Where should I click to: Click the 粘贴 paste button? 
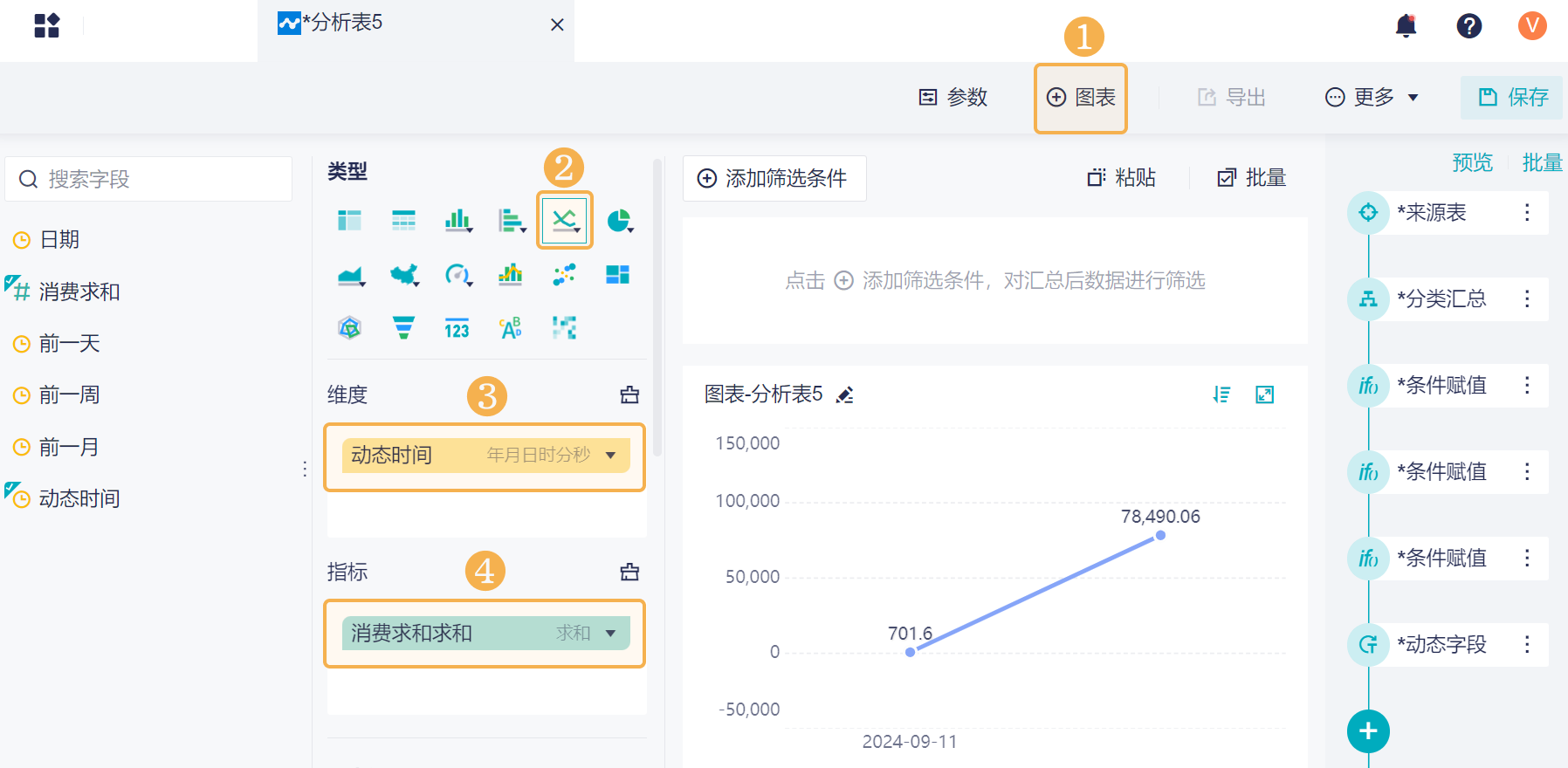tap(1121, 178)
